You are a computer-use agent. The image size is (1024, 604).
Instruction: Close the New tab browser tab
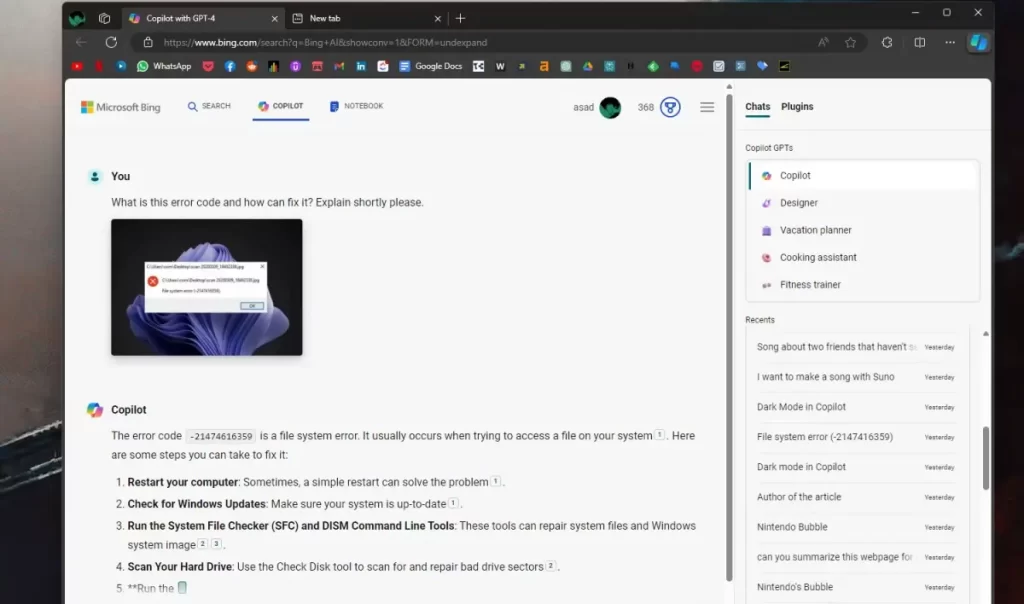coord(438,19)
